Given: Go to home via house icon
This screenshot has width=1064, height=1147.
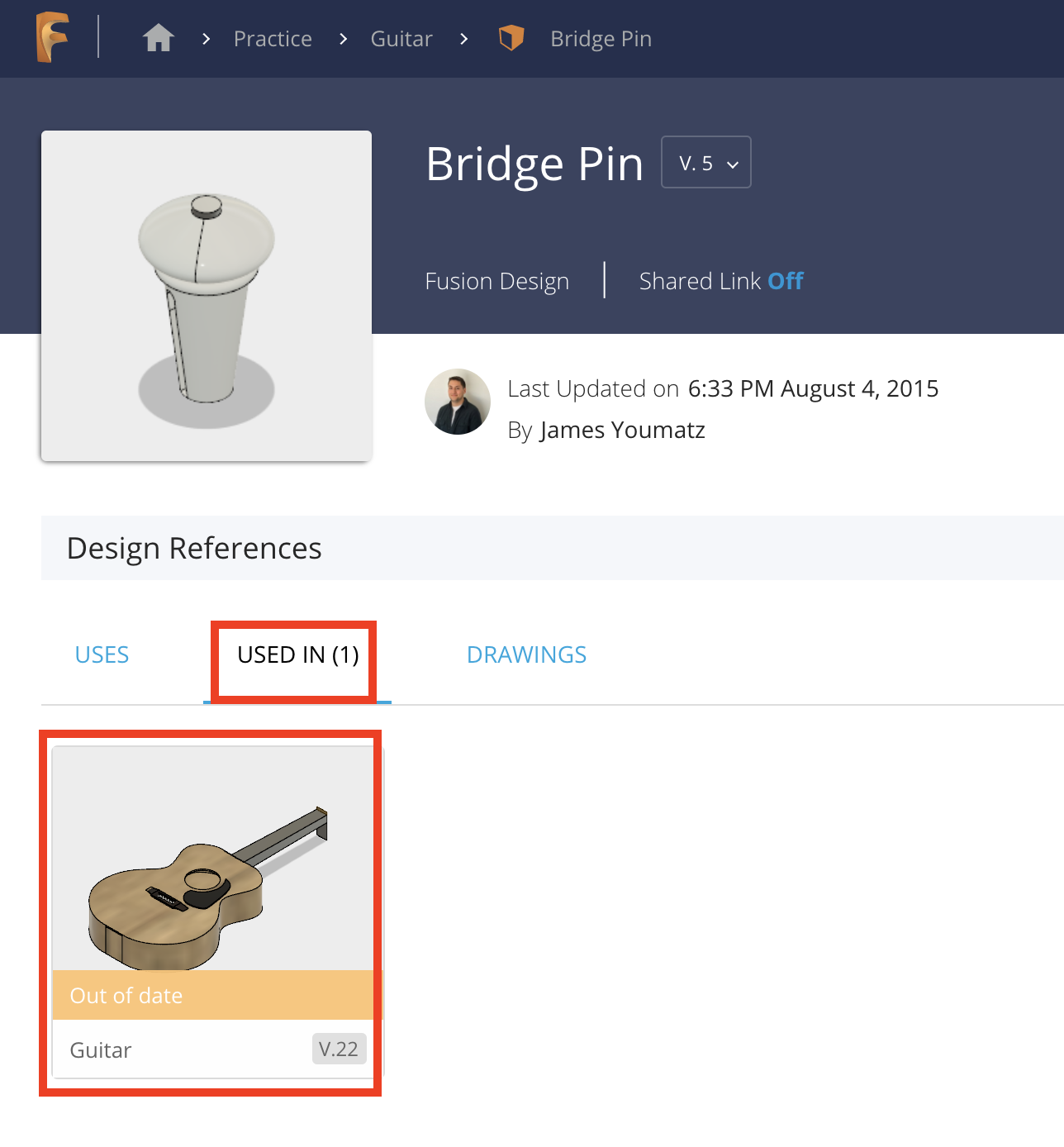Looking at the screenshot, I should click(158, 38).
